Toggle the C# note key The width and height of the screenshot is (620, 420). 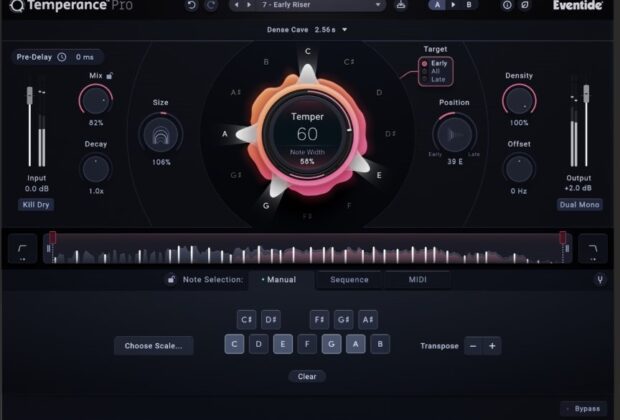[246, 320]
